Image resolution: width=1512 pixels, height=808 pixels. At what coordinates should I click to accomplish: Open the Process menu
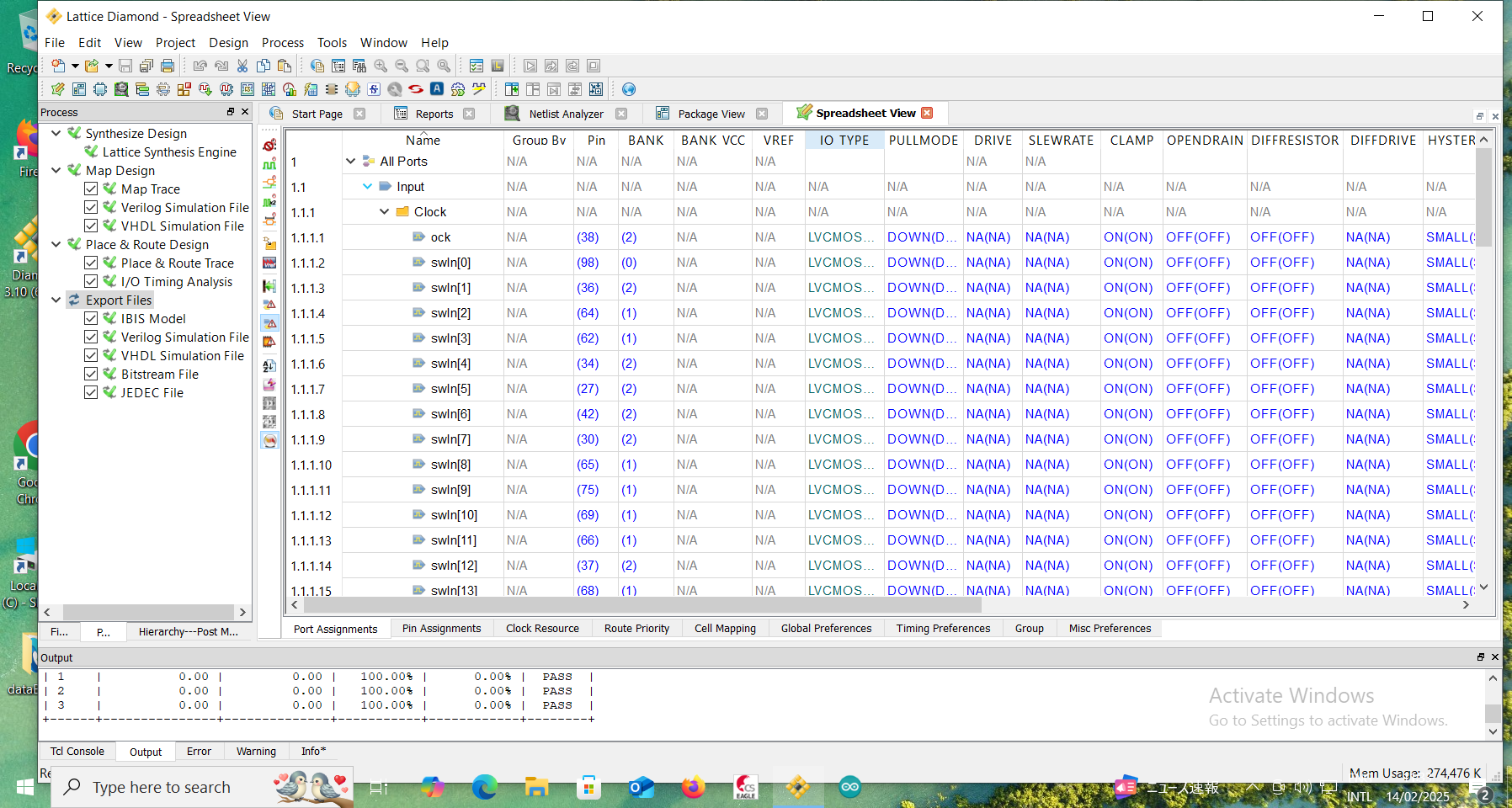click(x=283, y=43)
